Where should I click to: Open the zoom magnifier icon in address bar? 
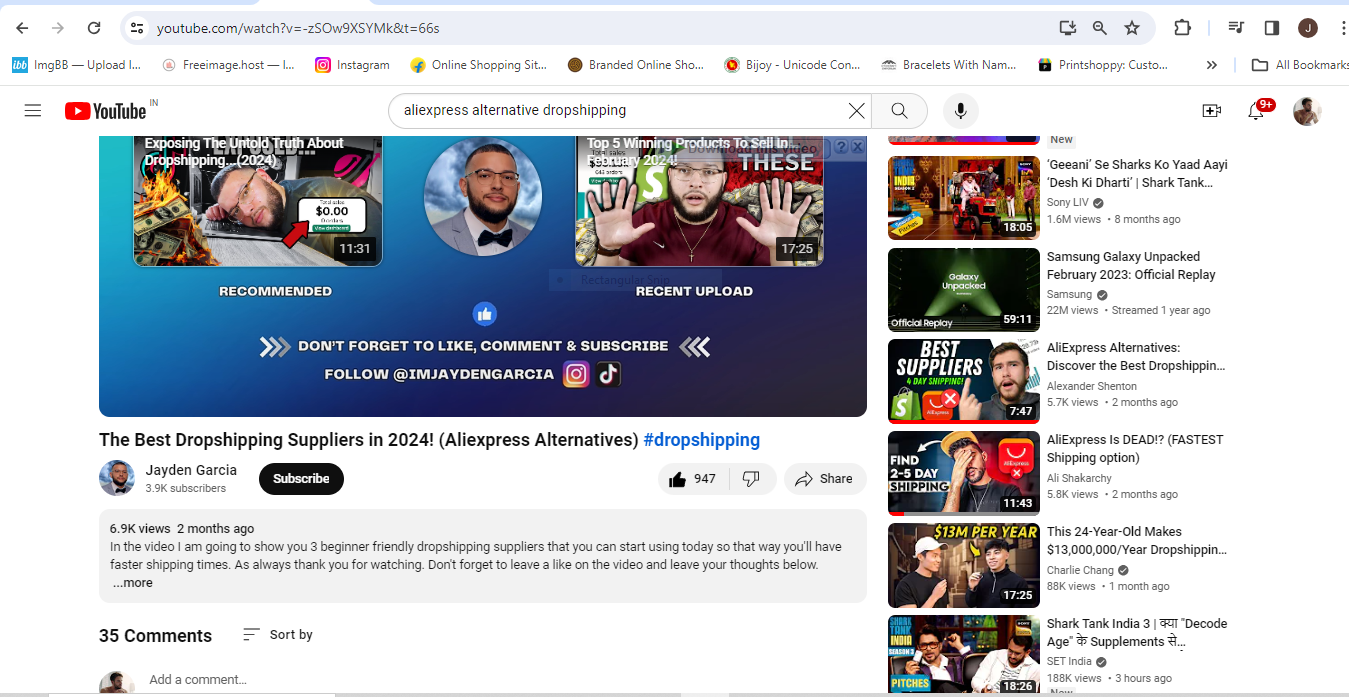coord(1100,28)
